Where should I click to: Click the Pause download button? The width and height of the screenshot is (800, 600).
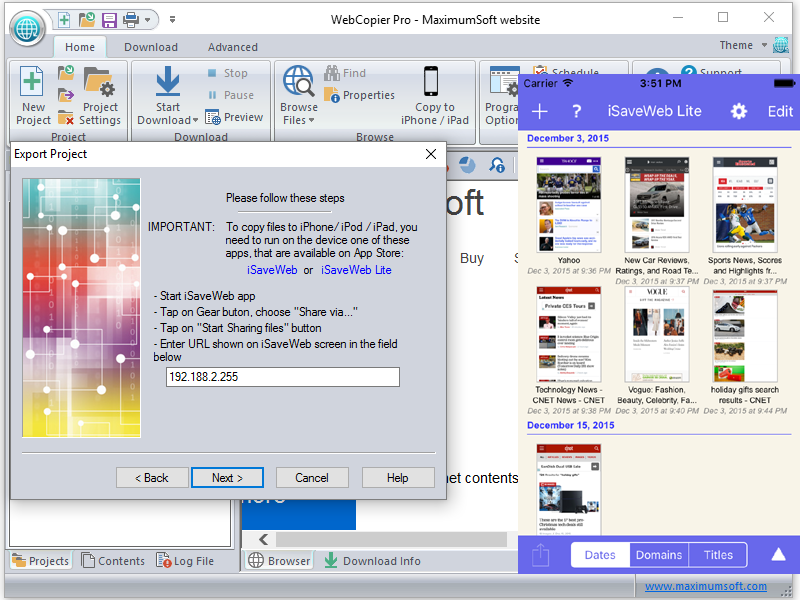[231, 95]
